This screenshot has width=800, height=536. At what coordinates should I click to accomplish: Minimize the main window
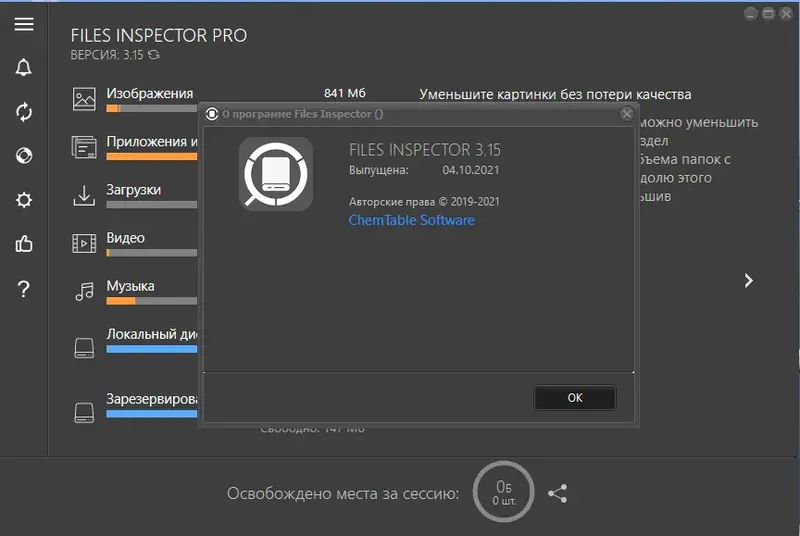point(751,14)
